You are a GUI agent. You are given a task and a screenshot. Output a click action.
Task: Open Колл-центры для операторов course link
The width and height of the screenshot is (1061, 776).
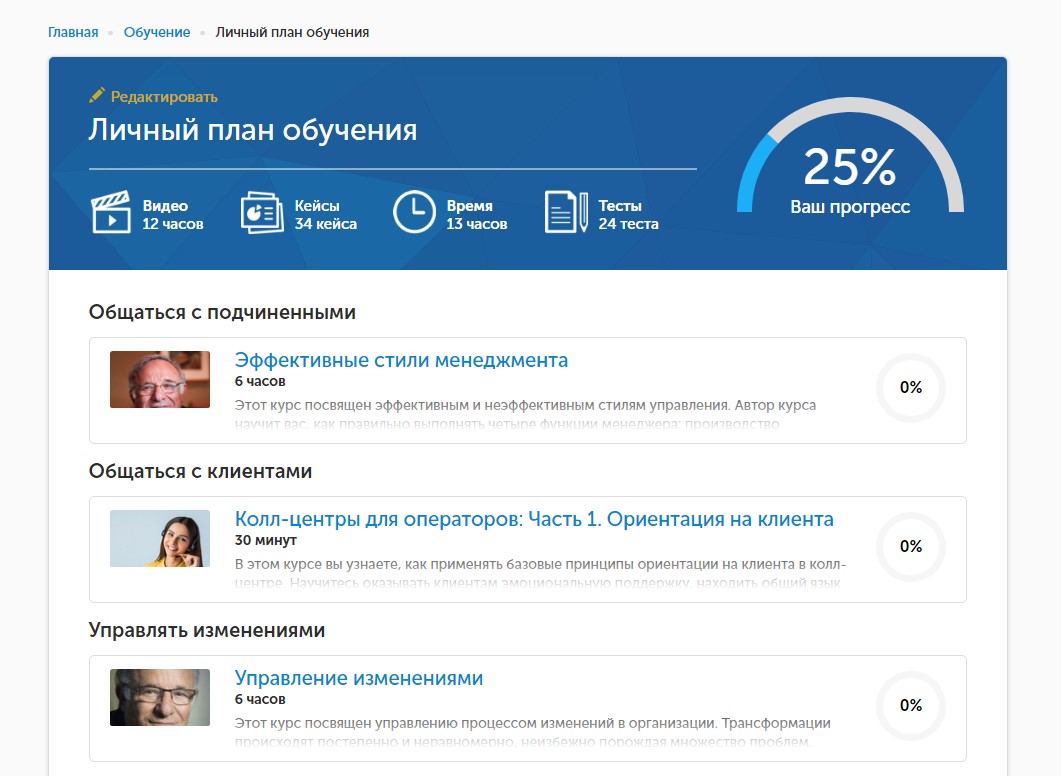[x=534, y=519]
